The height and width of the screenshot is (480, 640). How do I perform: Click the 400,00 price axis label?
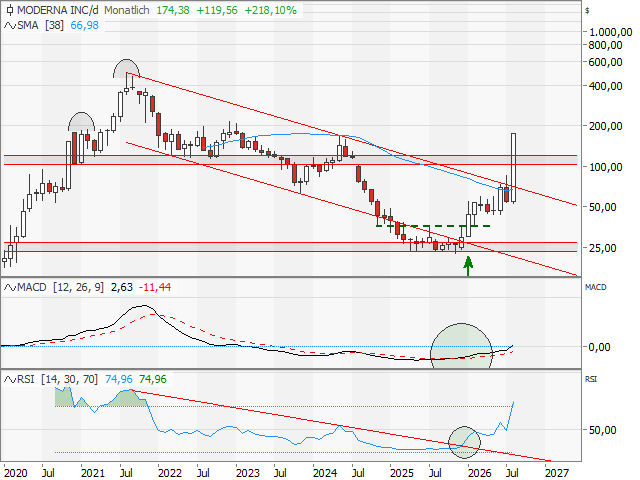pos(605,86)
